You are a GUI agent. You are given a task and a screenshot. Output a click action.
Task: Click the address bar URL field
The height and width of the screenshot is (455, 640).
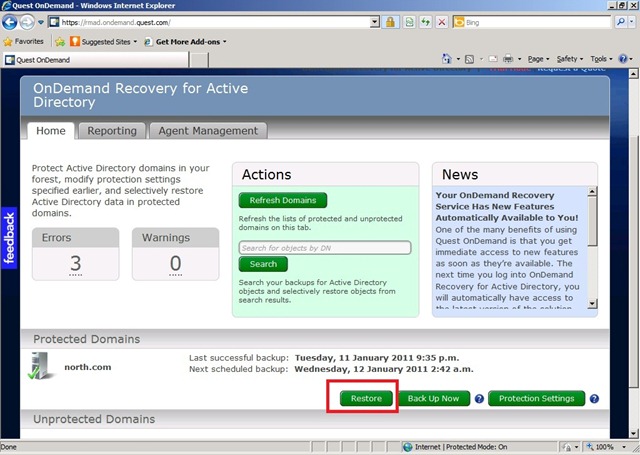[x=209, y=22]
